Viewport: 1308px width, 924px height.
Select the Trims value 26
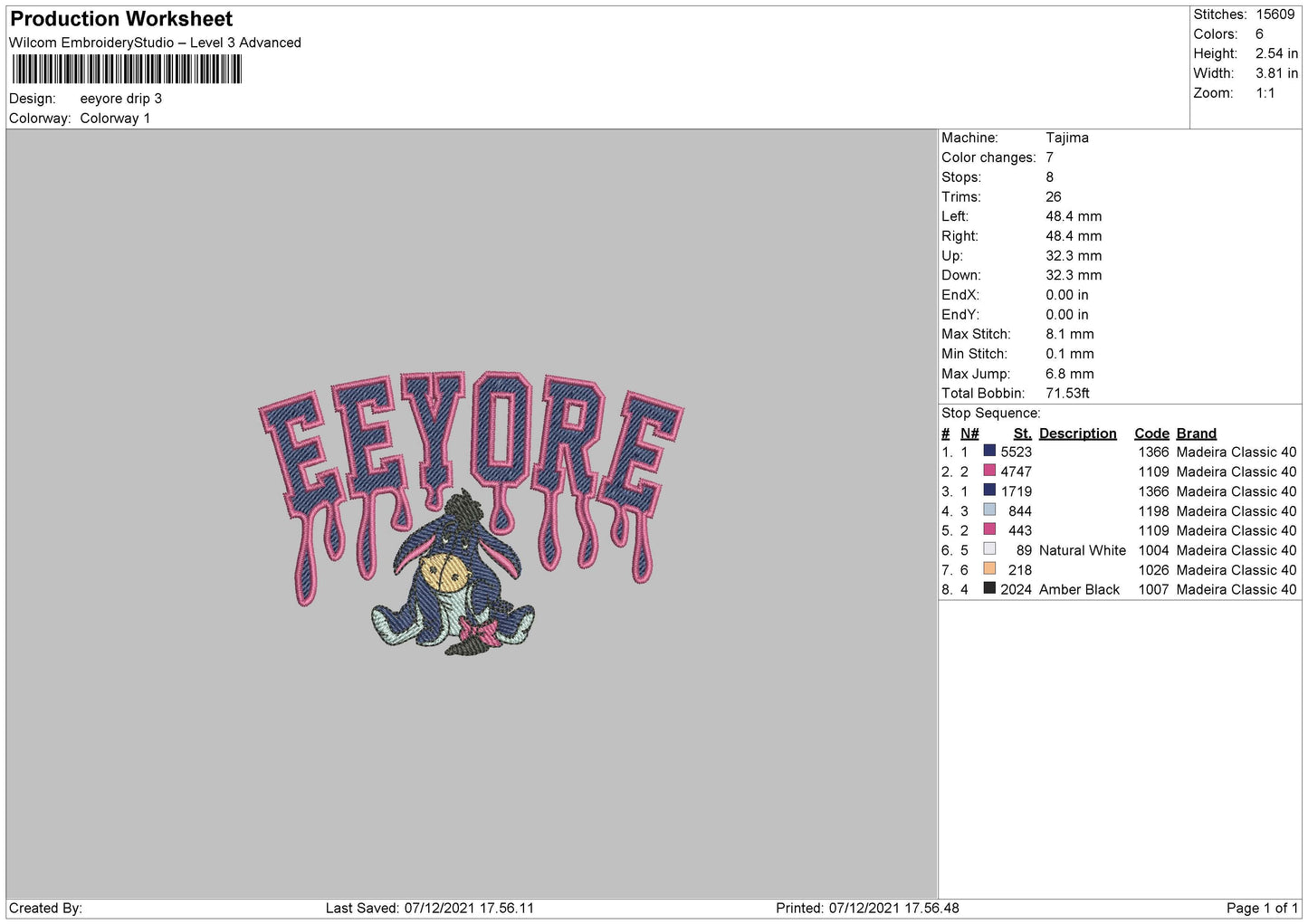[1054, 196]
